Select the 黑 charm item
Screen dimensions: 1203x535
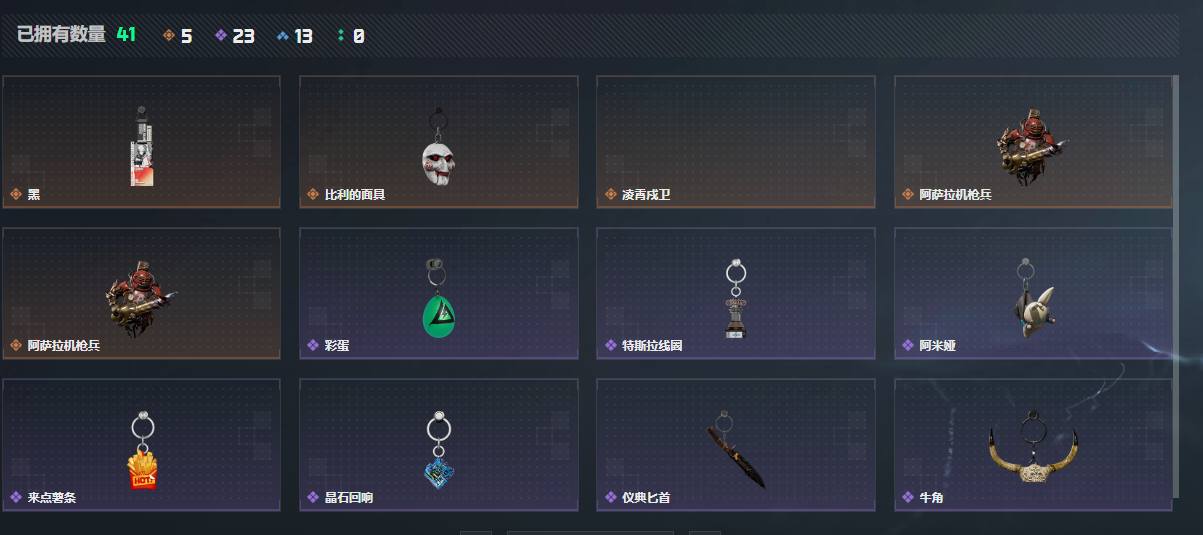pos(141,141)
